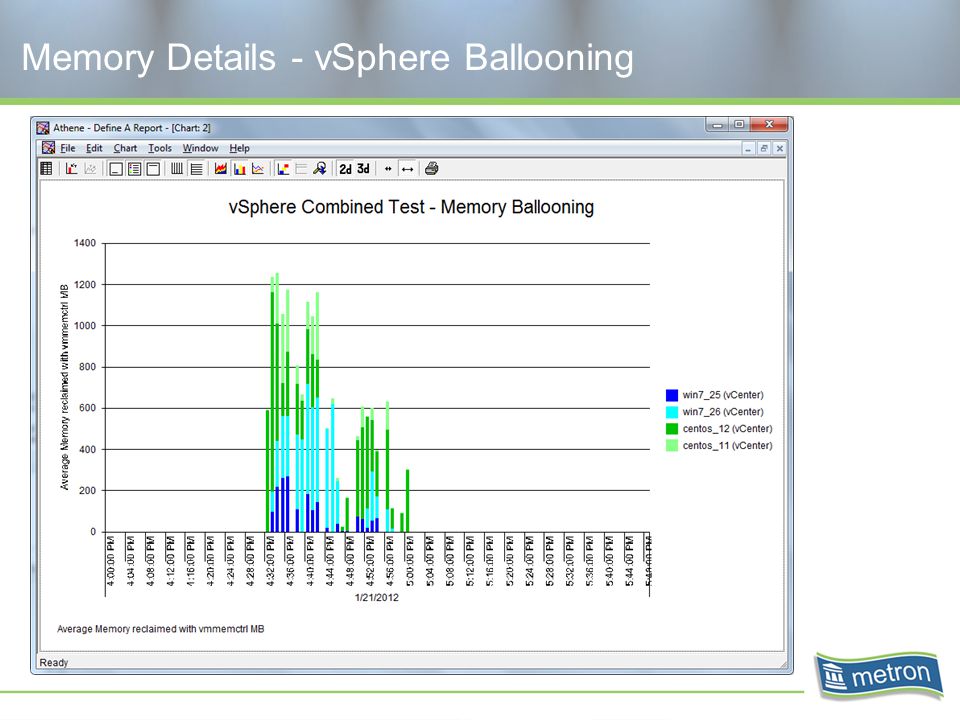Minimize the Athene application window

tap(717, 125)
